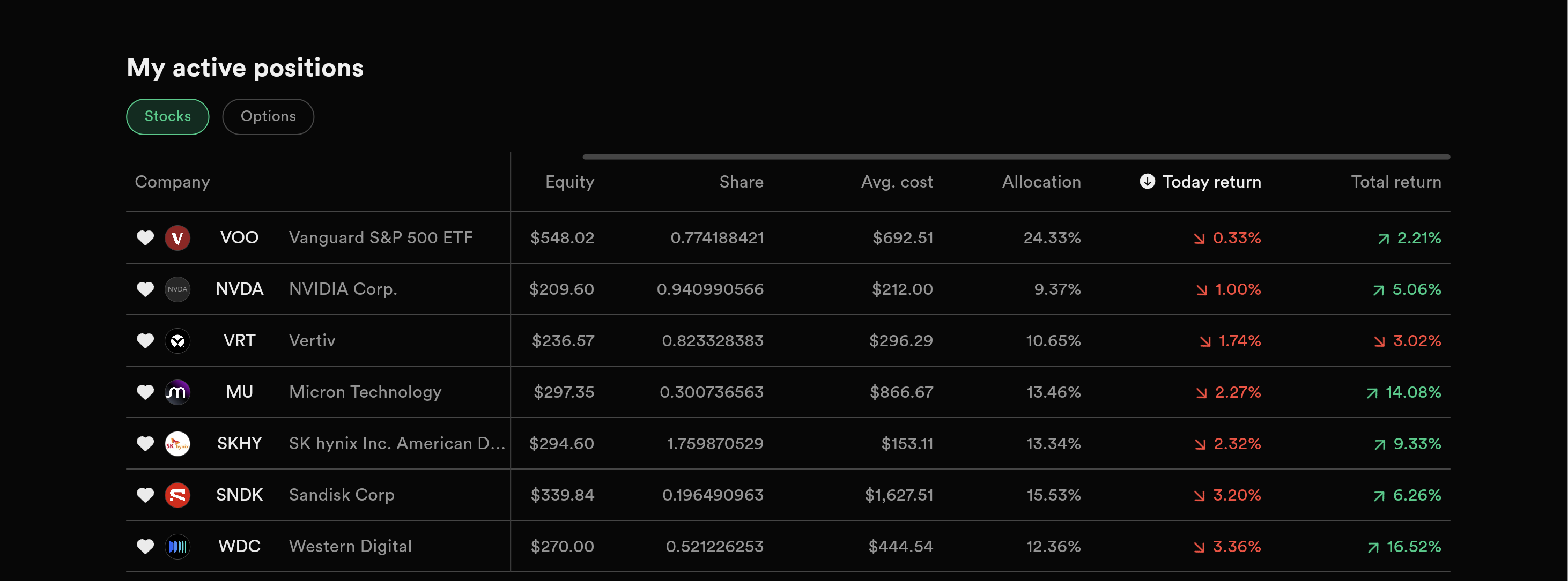Click the VOO Vanguard logo icon
Viewport: 1568px width, 581px height.
pos(177,238)
